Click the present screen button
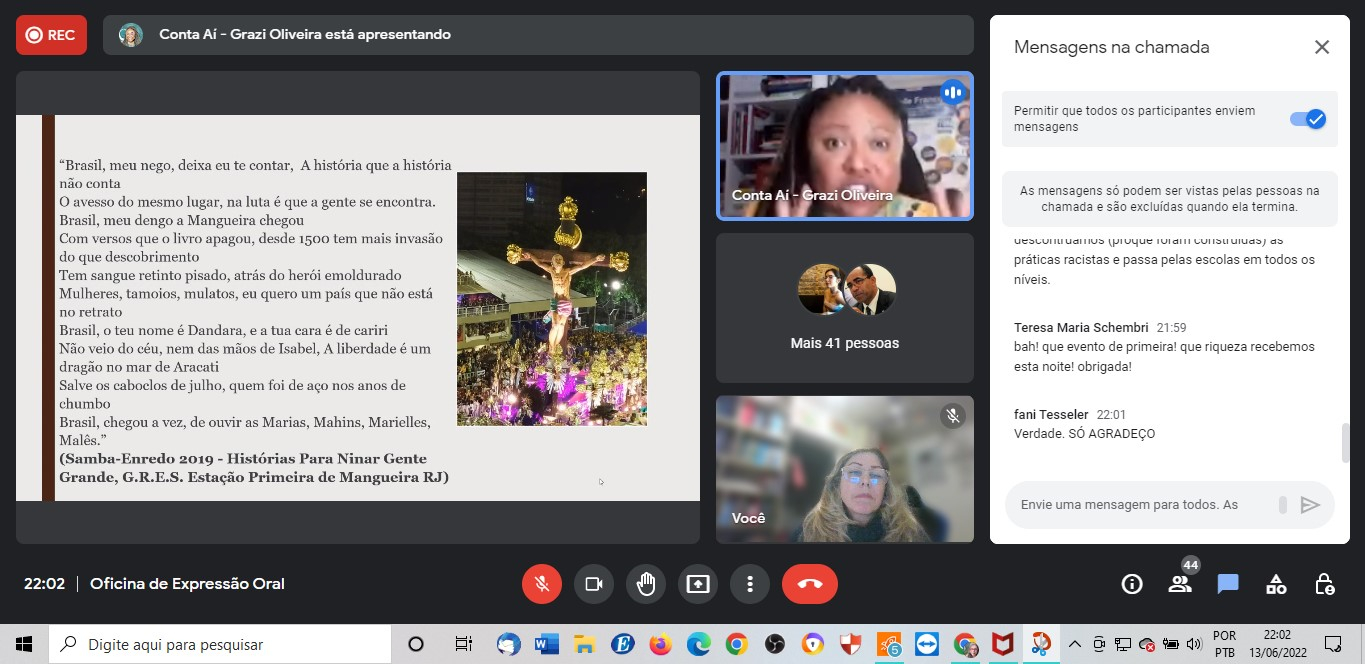The width and height of the screenshot is (1365, 664). [x=698, y=584]
